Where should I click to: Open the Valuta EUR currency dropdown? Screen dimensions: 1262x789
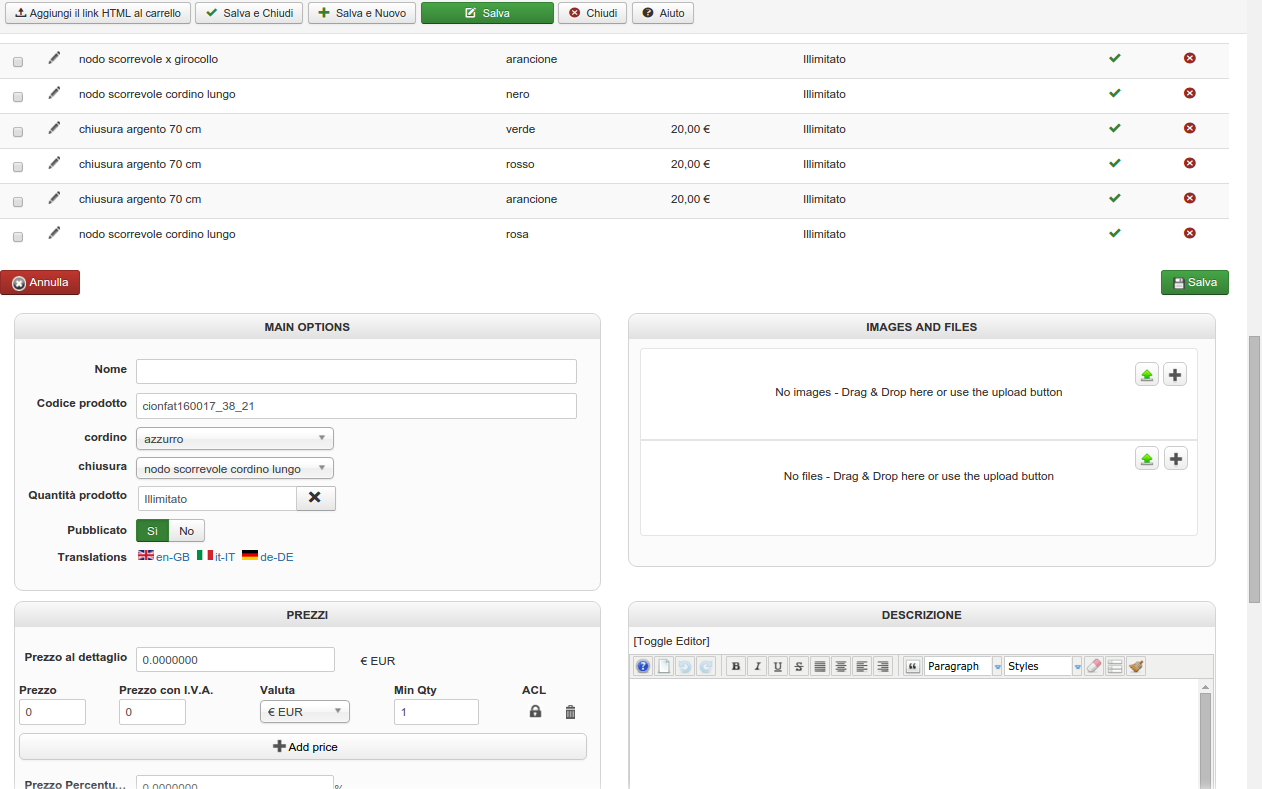[305, 712]
